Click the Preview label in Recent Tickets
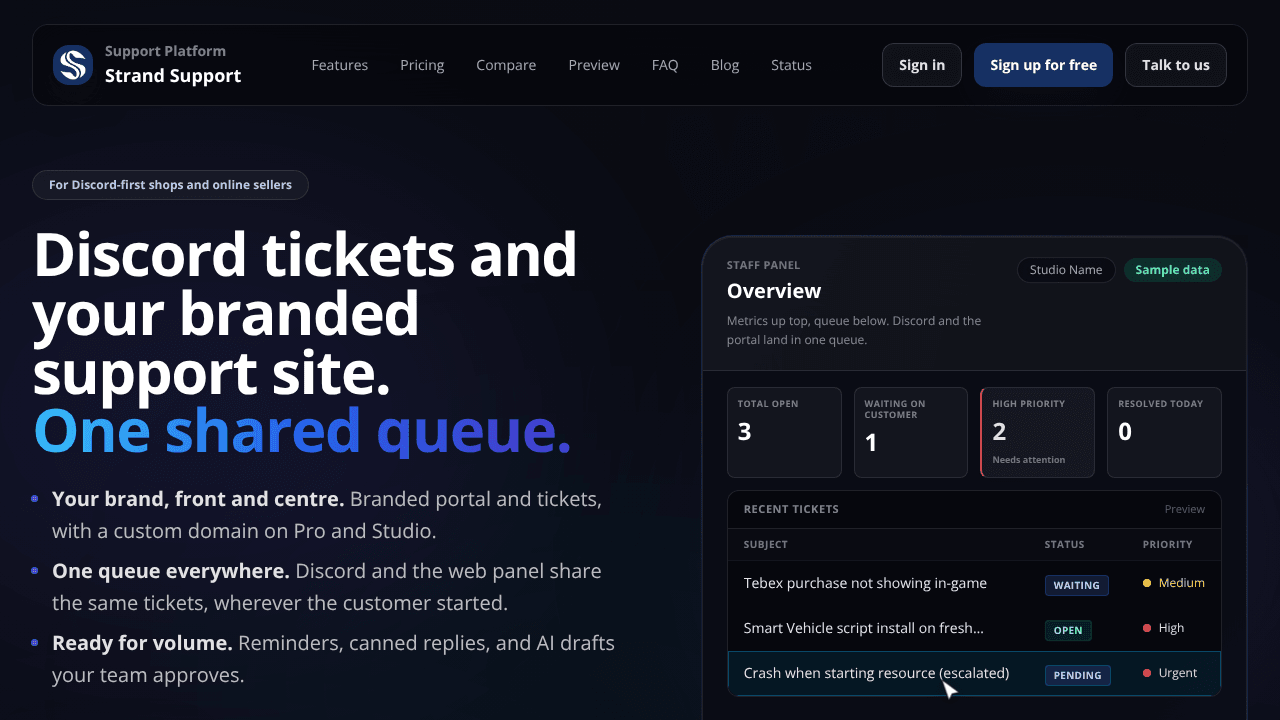1280x720 pixels. [x=1185, y=509]
